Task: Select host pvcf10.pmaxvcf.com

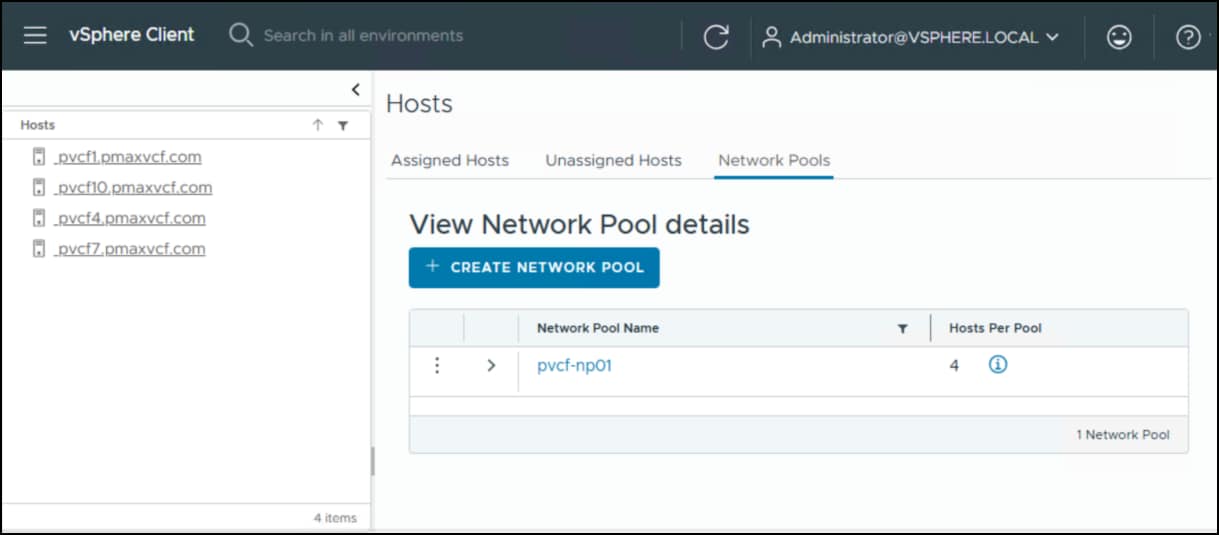Action: click(133, 188)
